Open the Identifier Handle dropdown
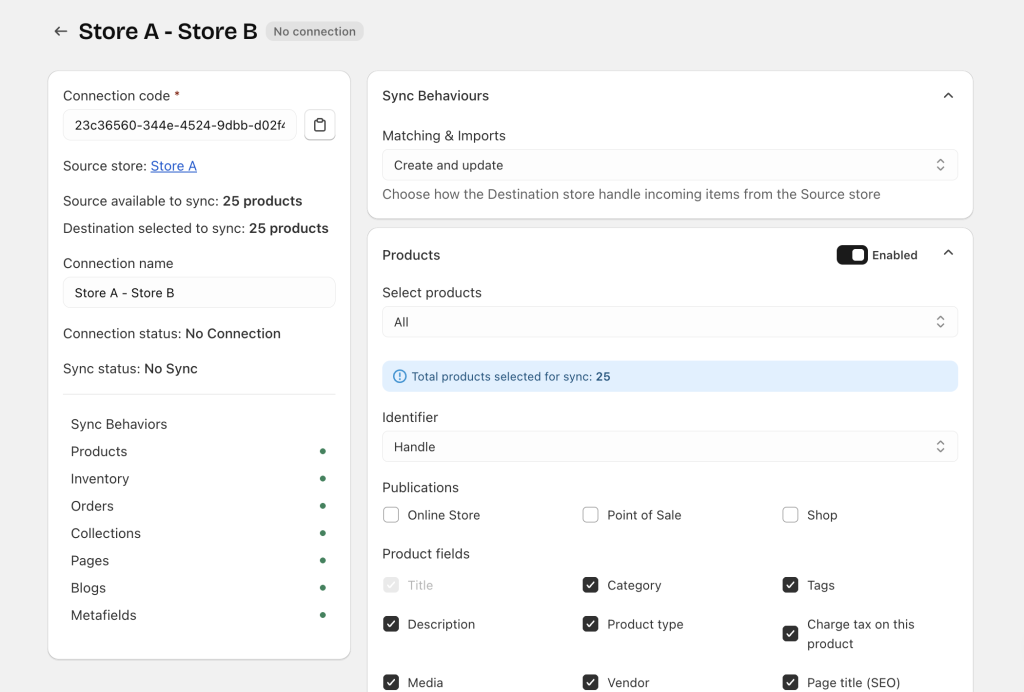 [x=669, y=447]
